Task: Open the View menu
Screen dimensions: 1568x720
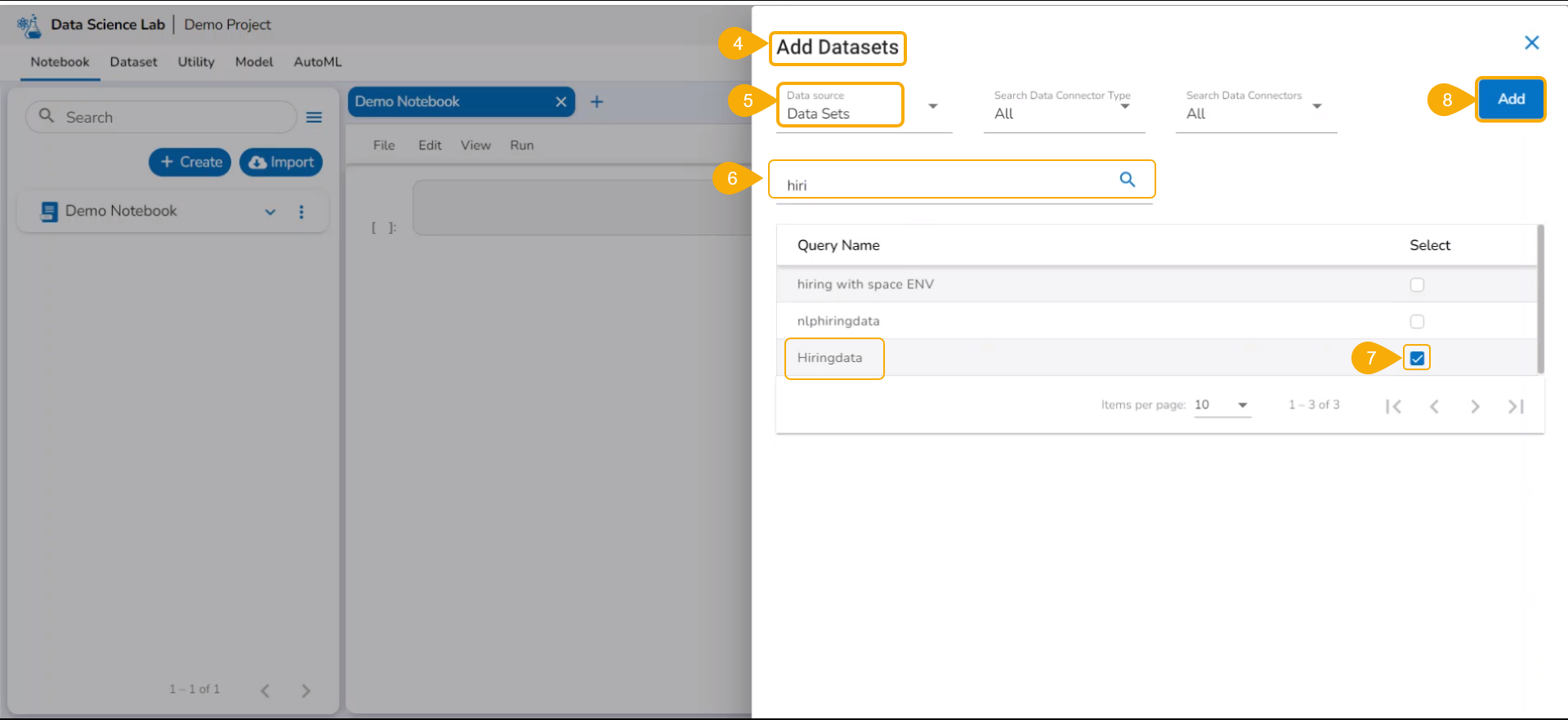Action: (476, 145)
